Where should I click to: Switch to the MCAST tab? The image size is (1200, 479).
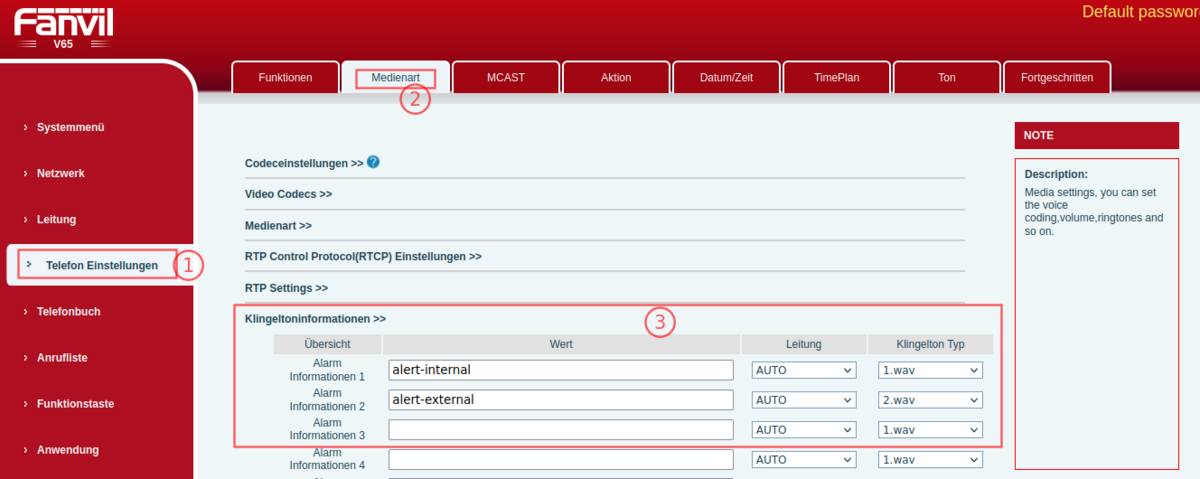pos(505,78)
